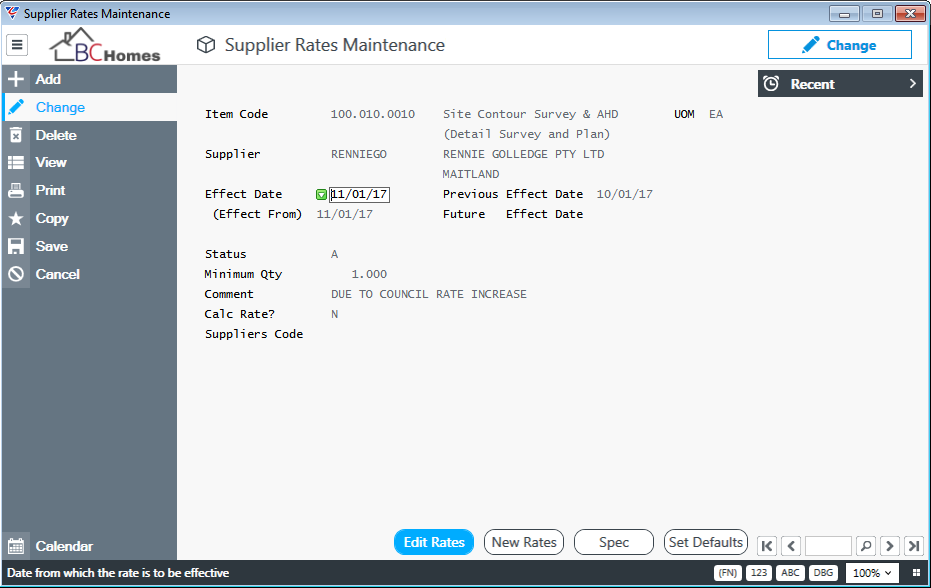
Task: Open the Calendar in sidebar
Action: [x=89, y=546]
